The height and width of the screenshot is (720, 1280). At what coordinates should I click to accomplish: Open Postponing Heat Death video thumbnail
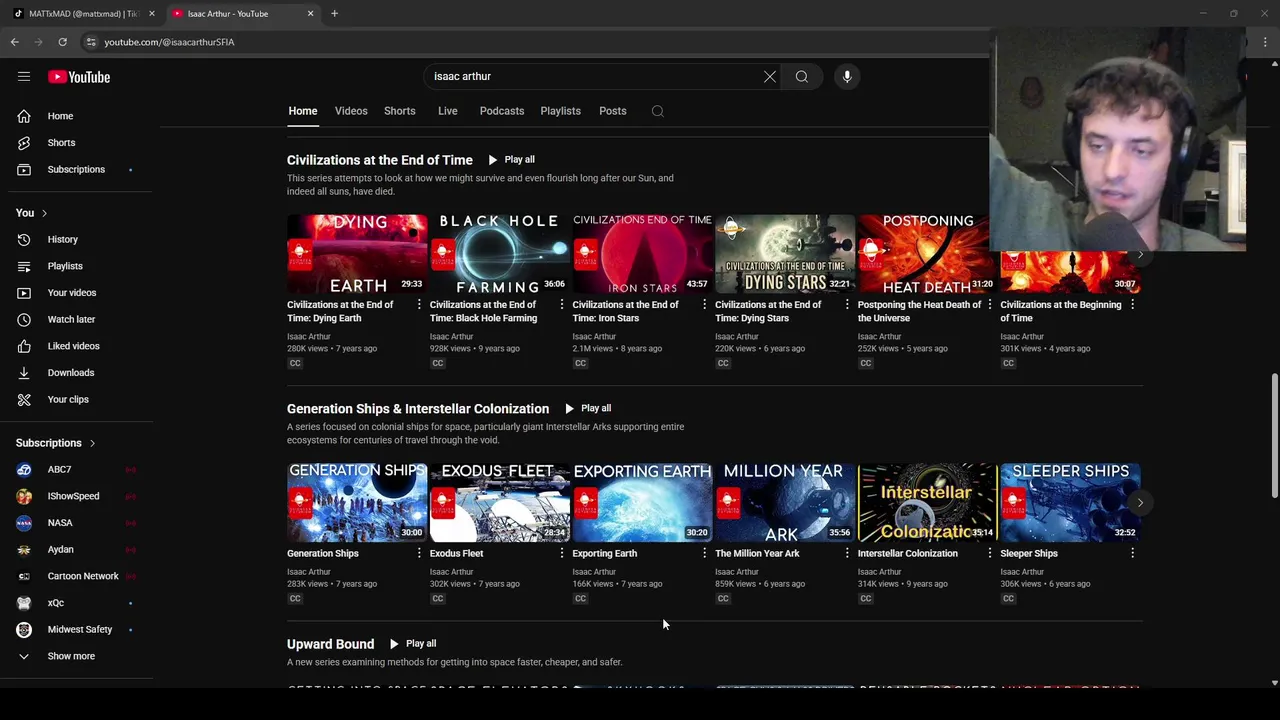tap(927, 253)
